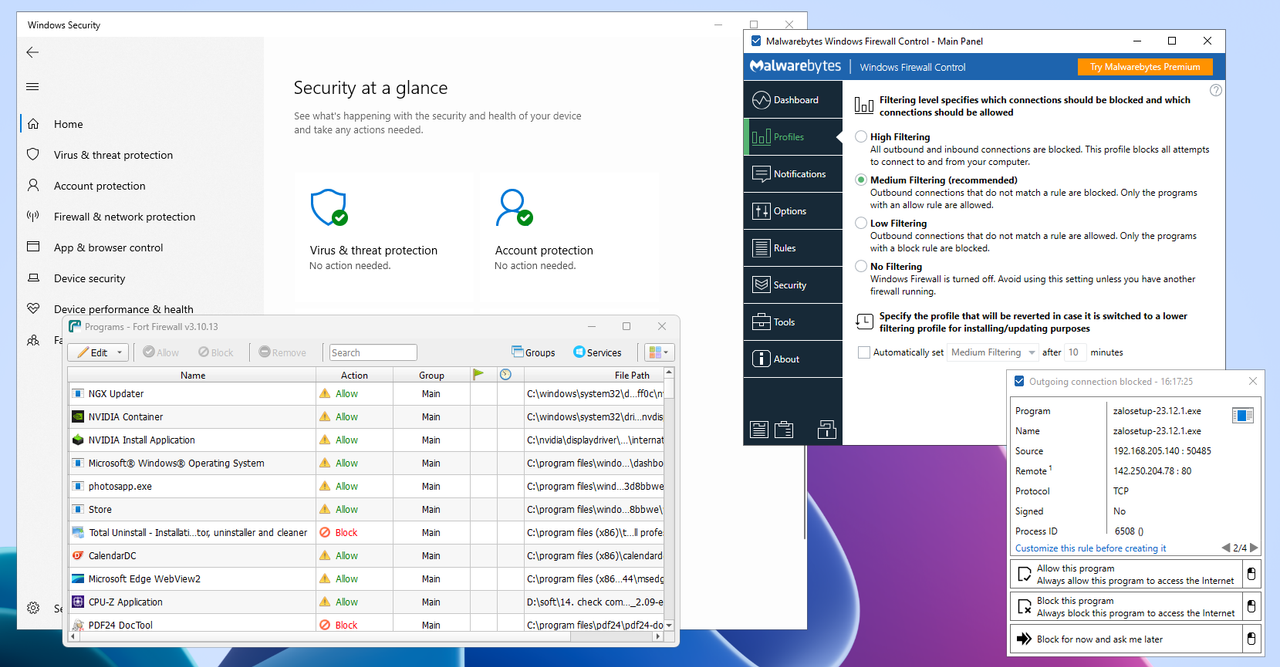Click the help question mark icon in Main Panel
The image size is (1280, 667).
1216,90
